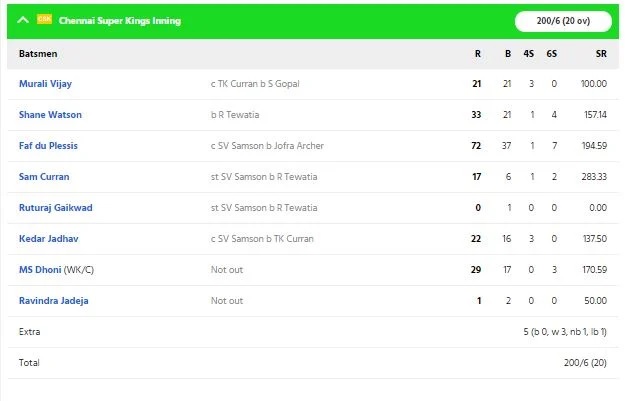The width and height of the screenshot is (625, 401).
Task: Collapse the Chennai Super Kings inning section
Action: click(x=23, y=20)
